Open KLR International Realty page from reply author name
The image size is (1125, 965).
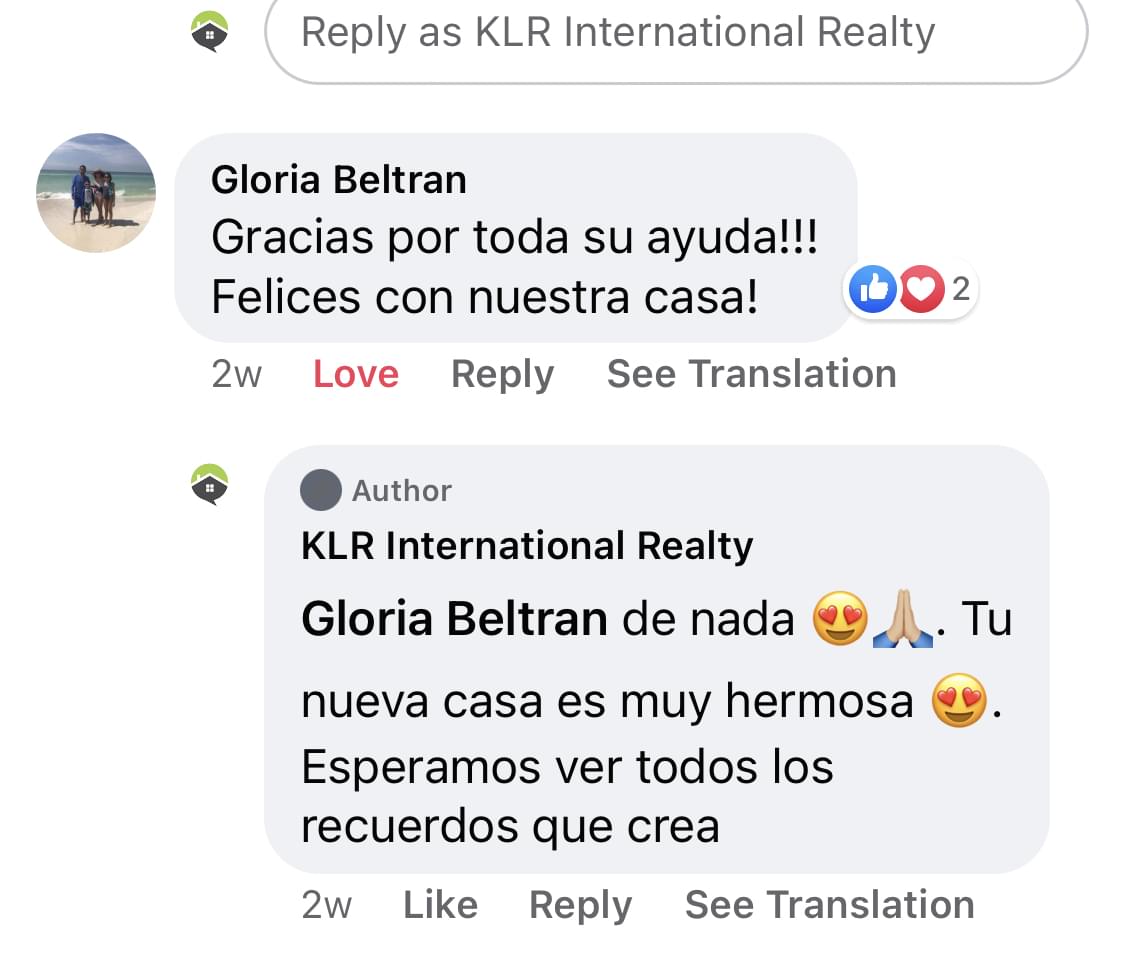[x=527, y=546]
